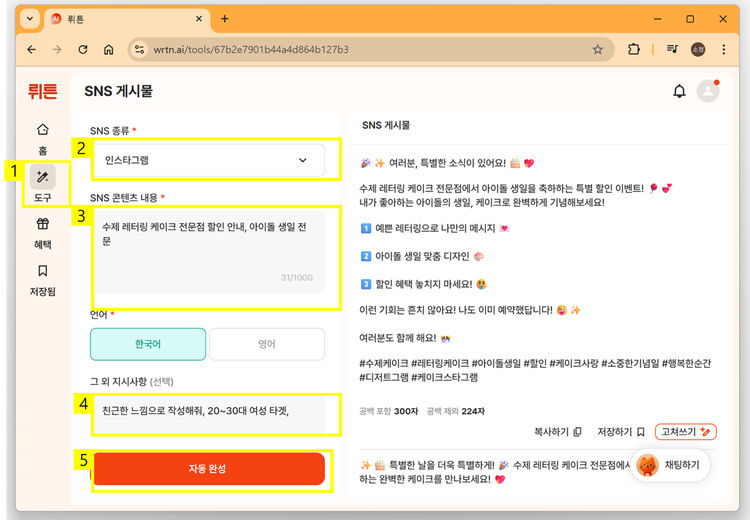Close the 뤼튼 tab

tap(199, 19)
